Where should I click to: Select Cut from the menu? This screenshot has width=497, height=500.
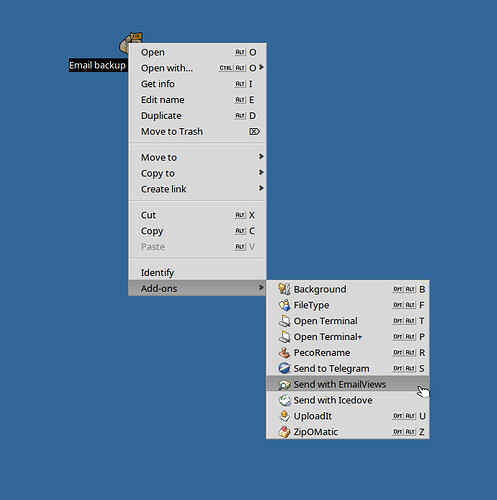pyautogui.click(x=197, y=215)
